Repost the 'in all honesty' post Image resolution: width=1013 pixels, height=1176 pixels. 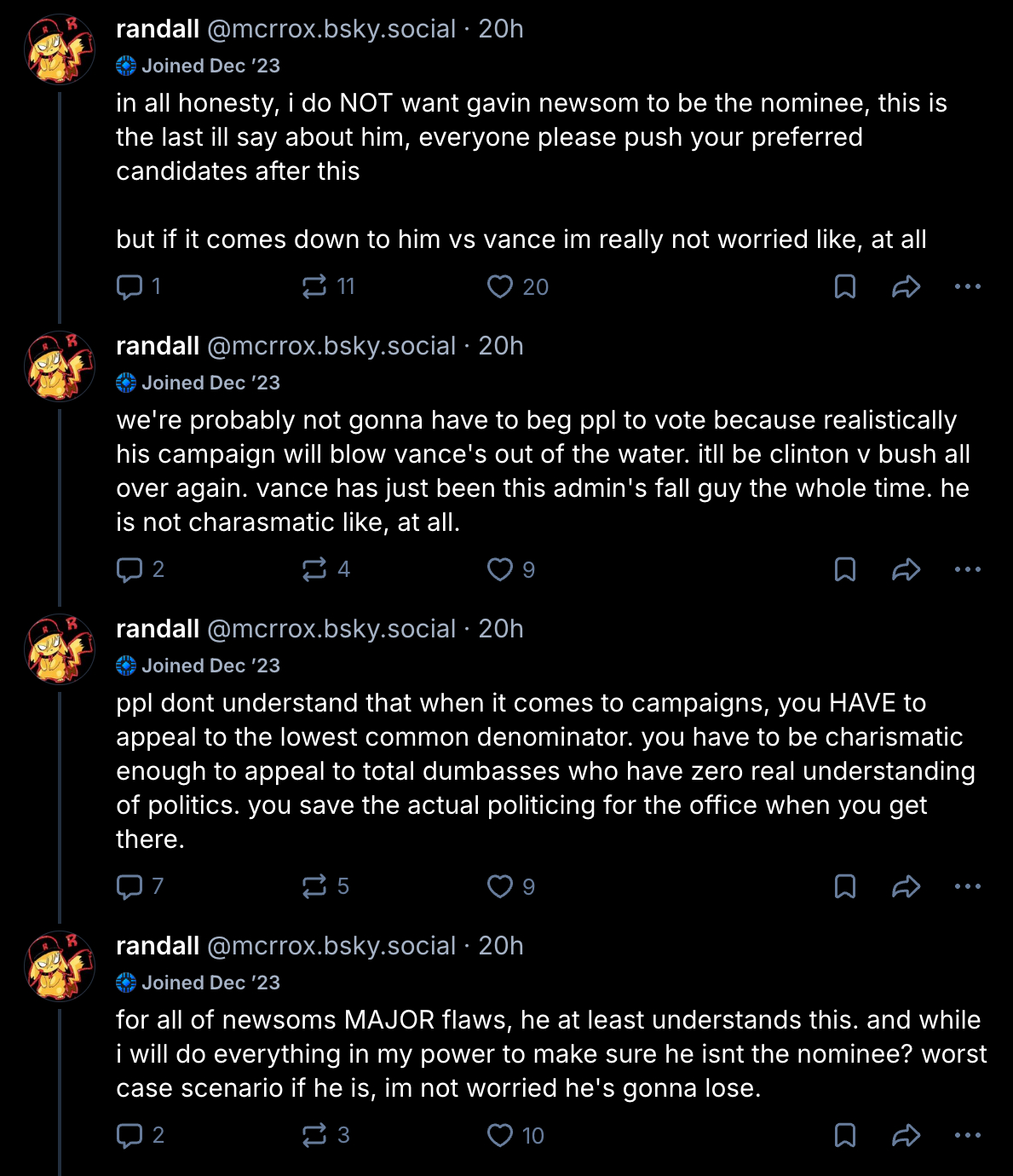point(314,287)
